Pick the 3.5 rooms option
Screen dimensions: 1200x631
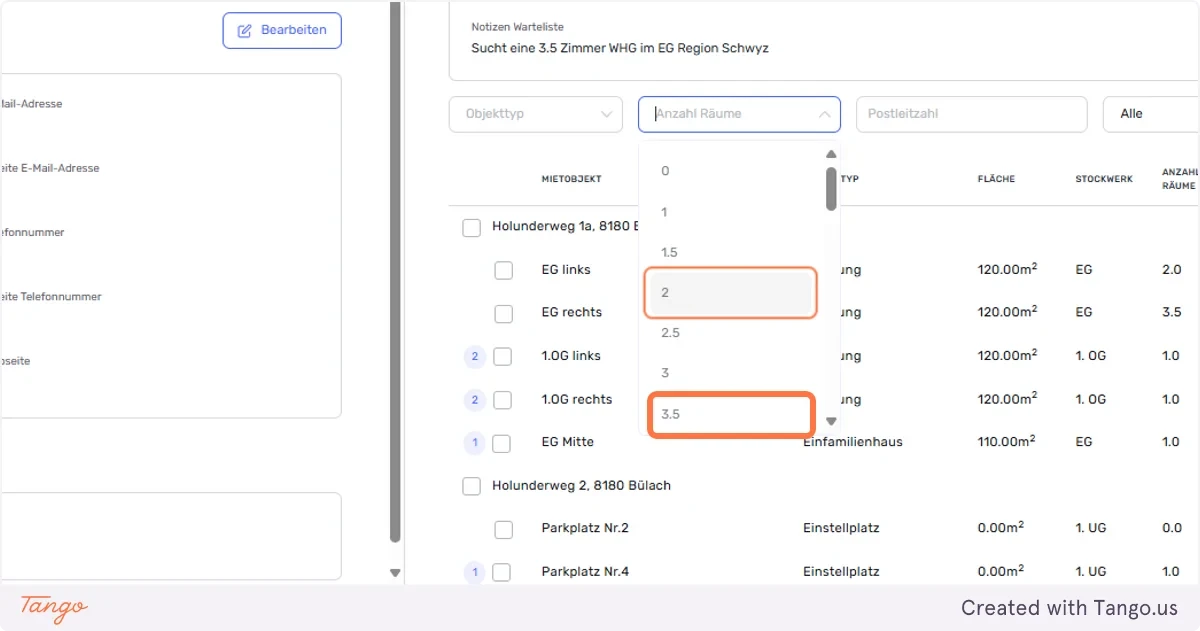click(731, 414)
